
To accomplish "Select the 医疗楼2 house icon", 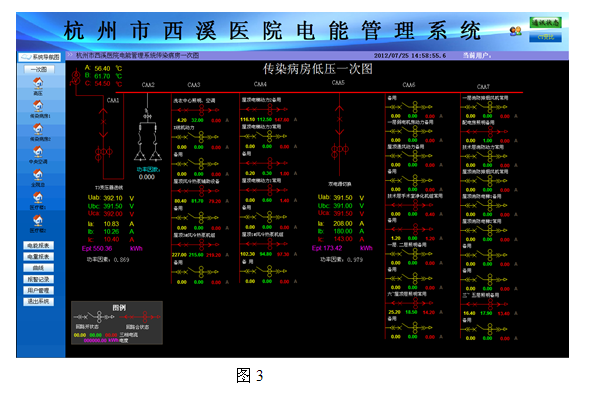I will tap(38, 220).
